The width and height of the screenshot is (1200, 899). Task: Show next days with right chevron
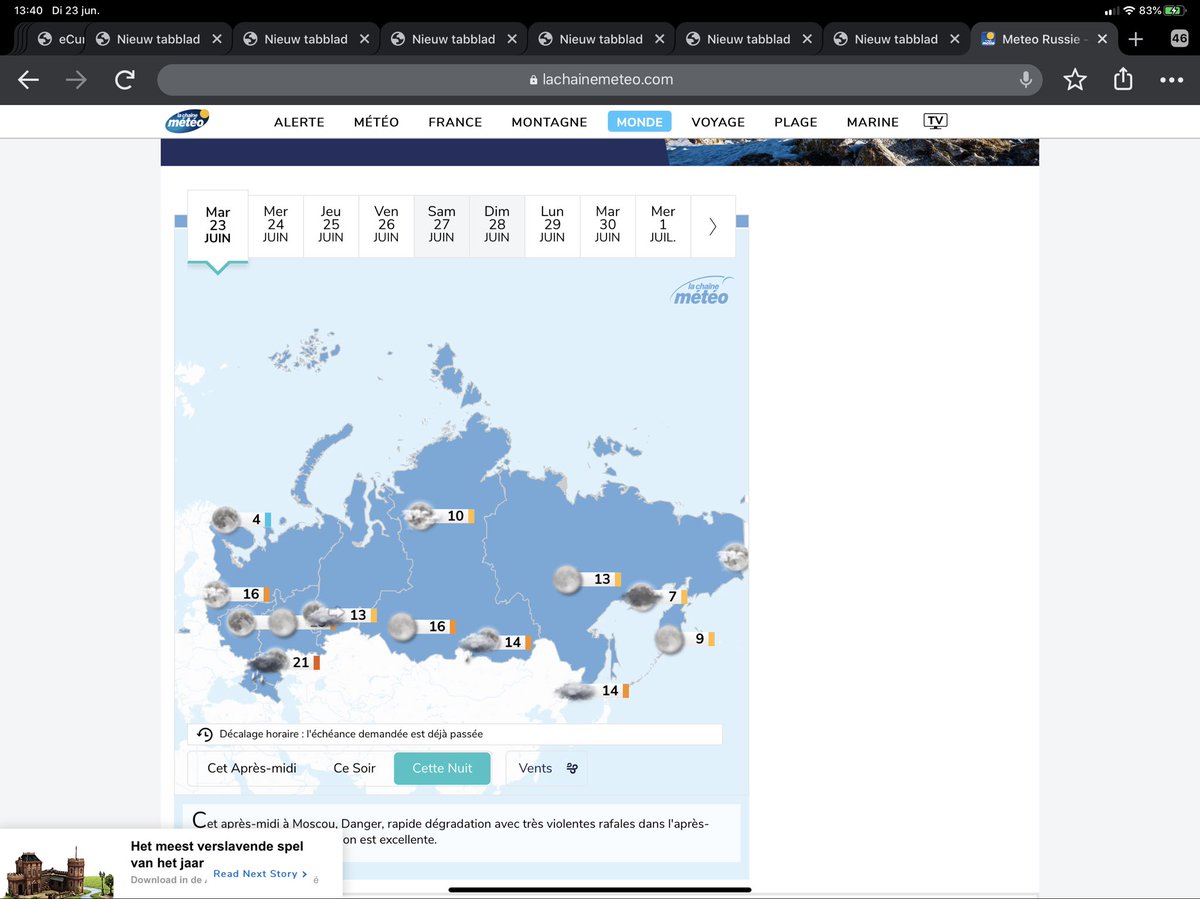coord(712,226)
